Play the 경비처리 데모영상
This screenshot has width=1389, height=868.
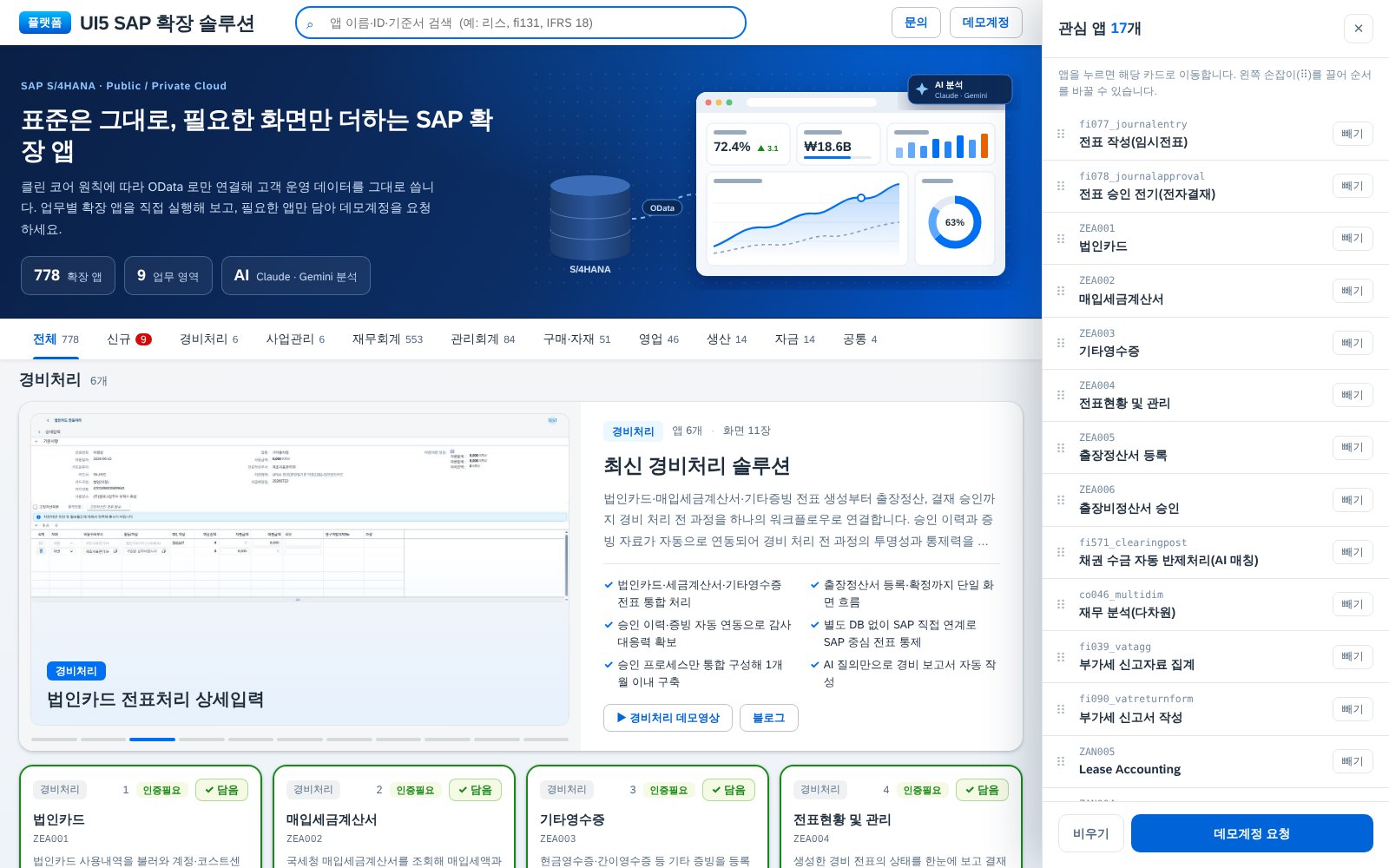point(668,718)
